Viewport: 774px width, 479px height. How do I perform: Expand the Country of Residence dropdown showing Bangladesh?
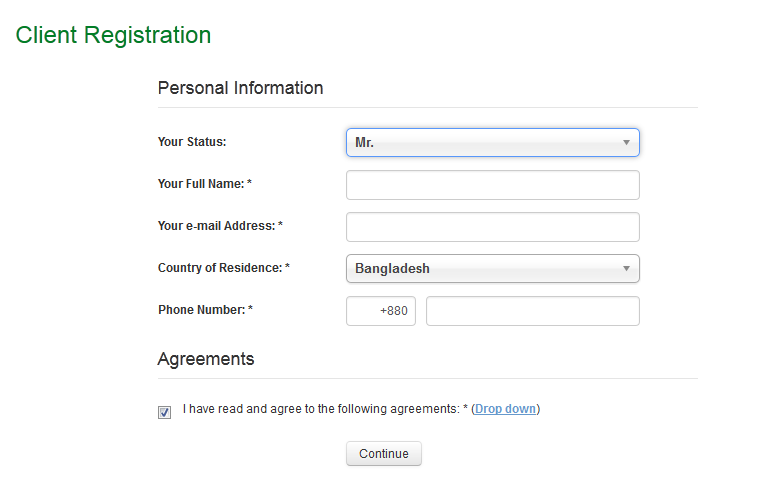[x=493, y=269]
